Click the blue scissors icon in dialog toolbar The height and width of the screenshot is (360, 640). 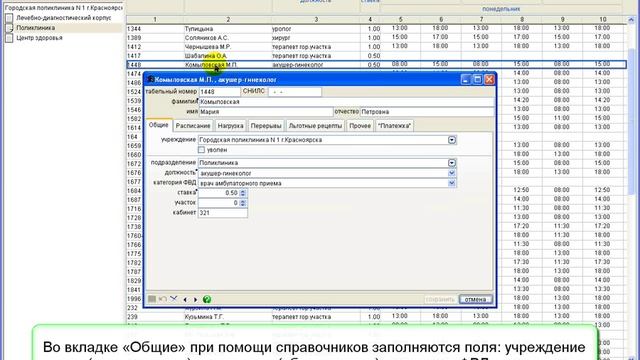(x=174, y=299)
